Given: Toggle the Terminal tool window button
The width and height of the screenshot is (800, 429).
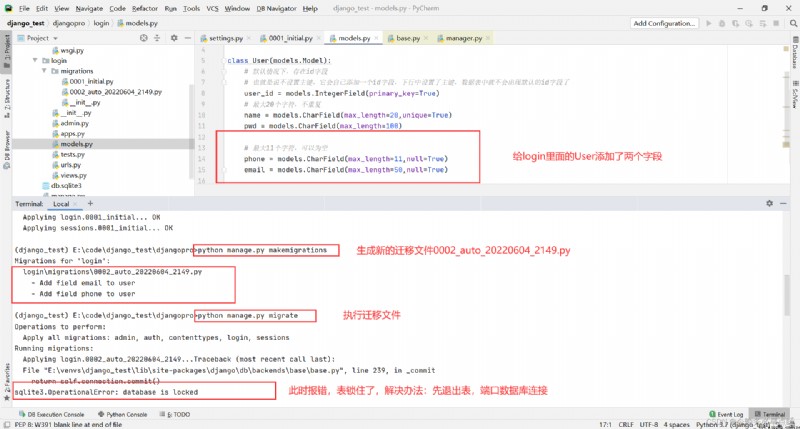Looking at the screenshot, I should point(770,414).
